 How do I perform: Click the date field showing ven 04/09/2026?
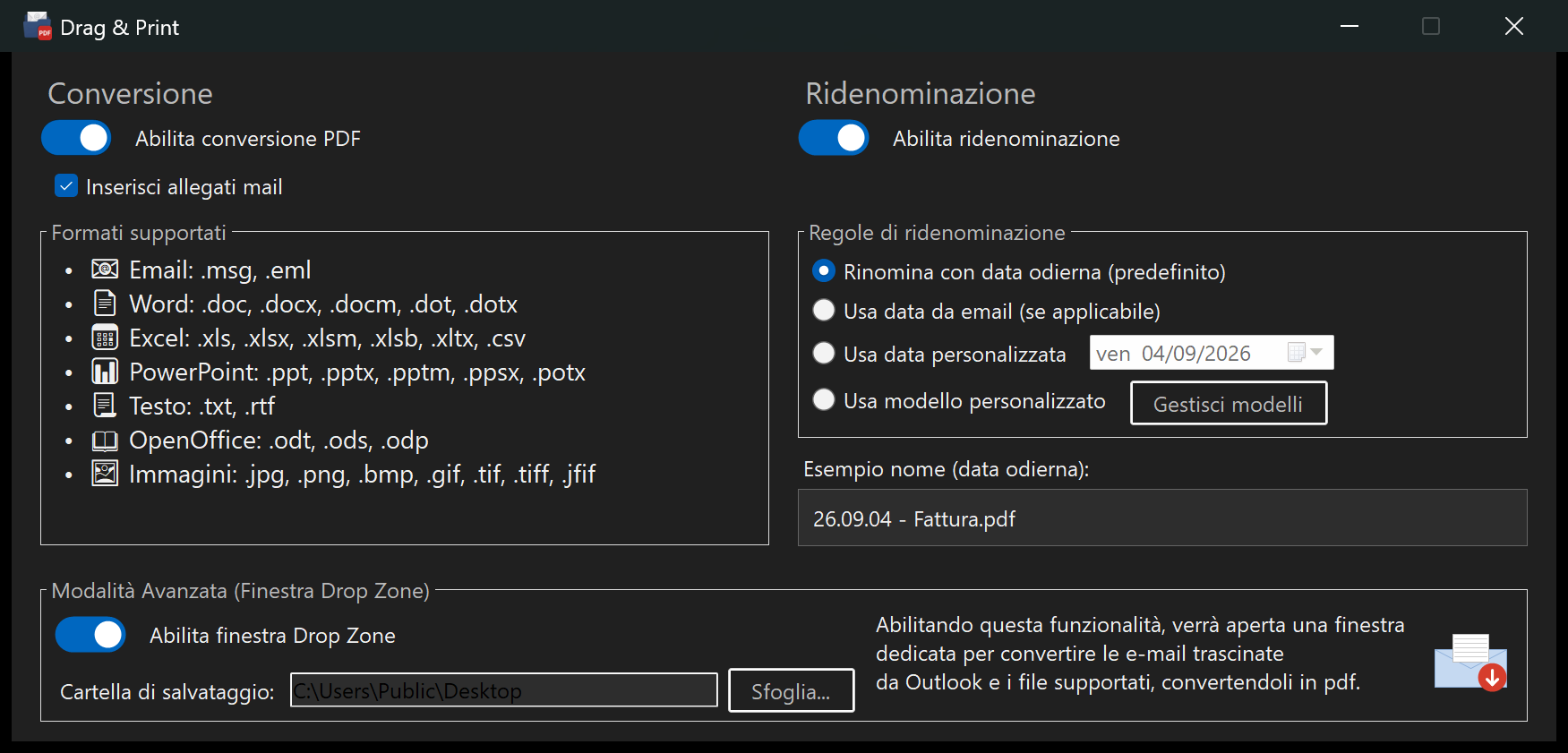[x=1212, y=353]
